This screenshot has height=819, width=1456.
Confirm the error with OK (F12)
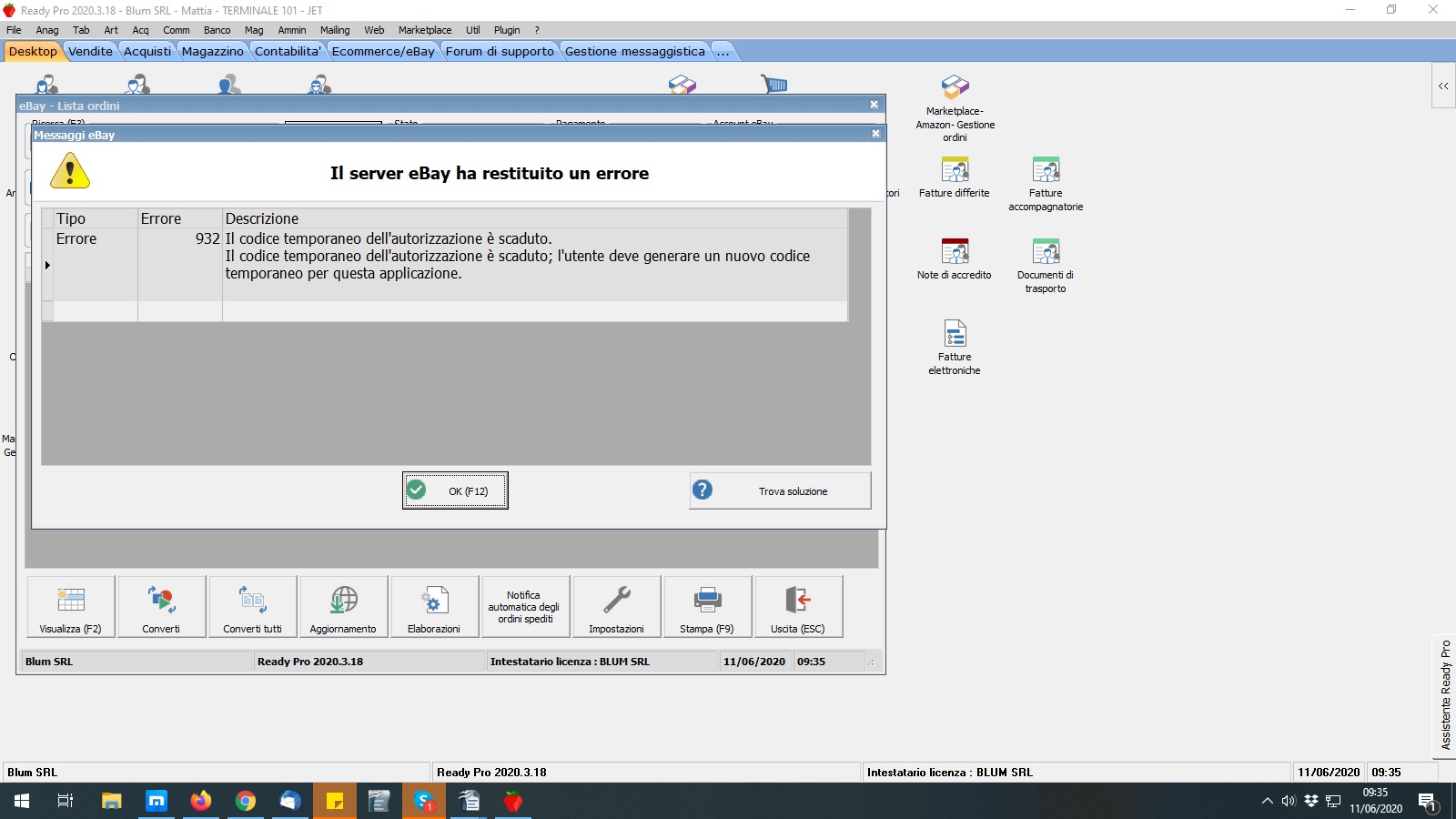(x=455, y=490)
